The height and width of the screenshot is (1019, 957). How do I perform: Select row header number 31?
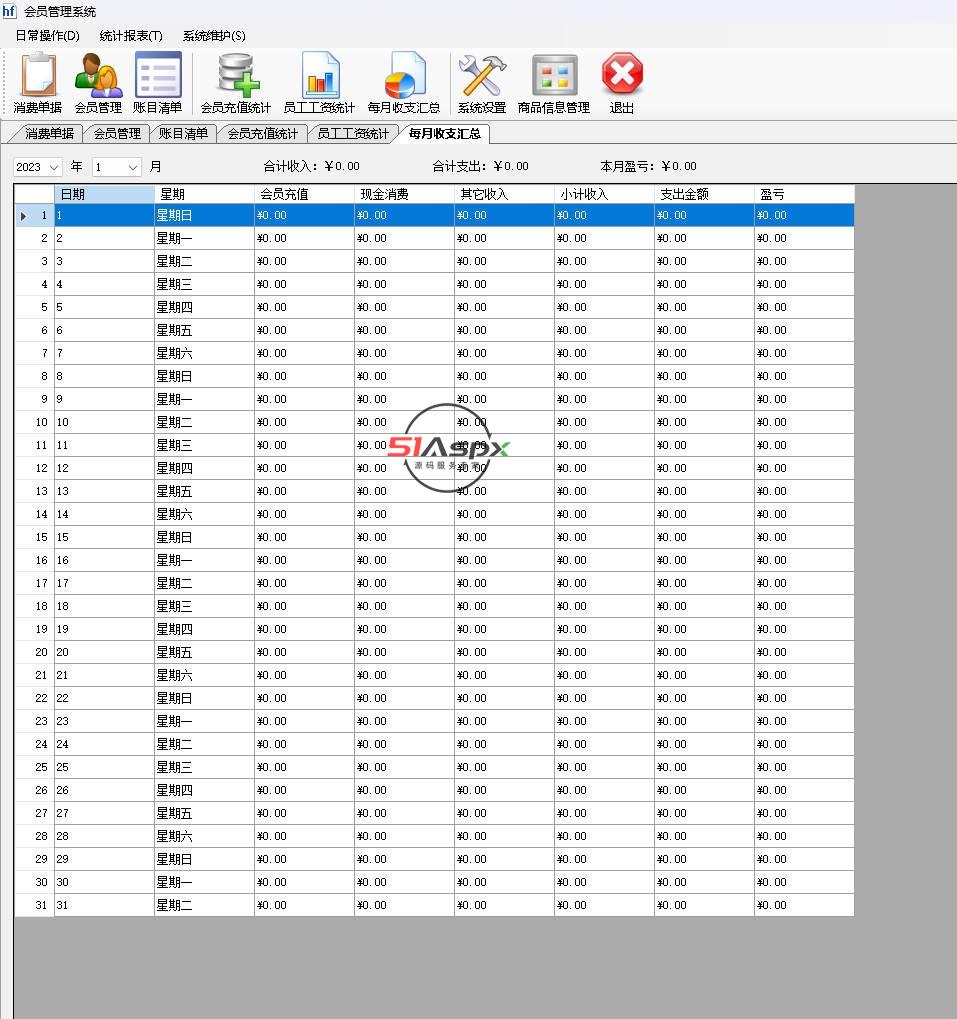pos(34,905)
